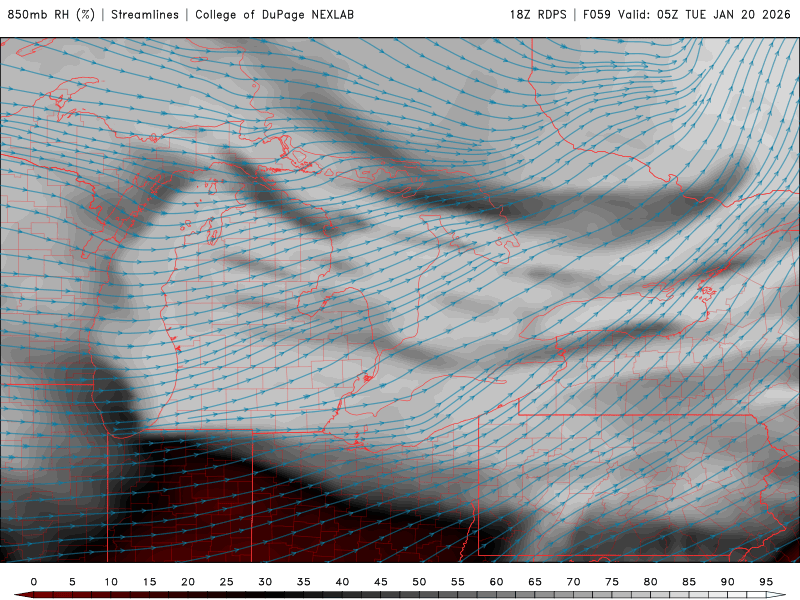Click the colorbar label "0"
Image resolution: width=800 pixels, height=600 pixels.
[x=34, y=582]
